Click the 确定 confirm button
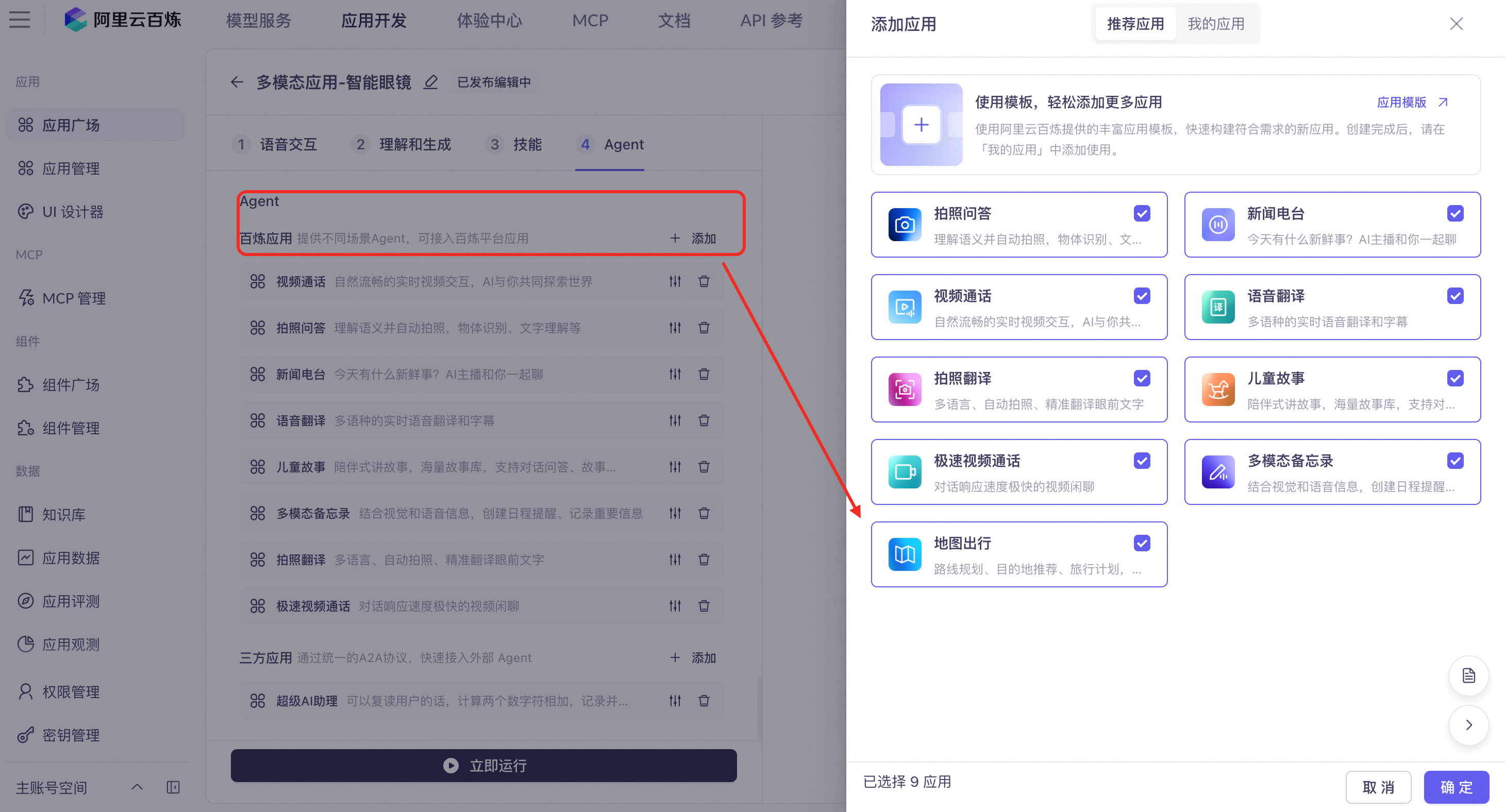Viewport: 1505px width, 812px height. 1456,787
